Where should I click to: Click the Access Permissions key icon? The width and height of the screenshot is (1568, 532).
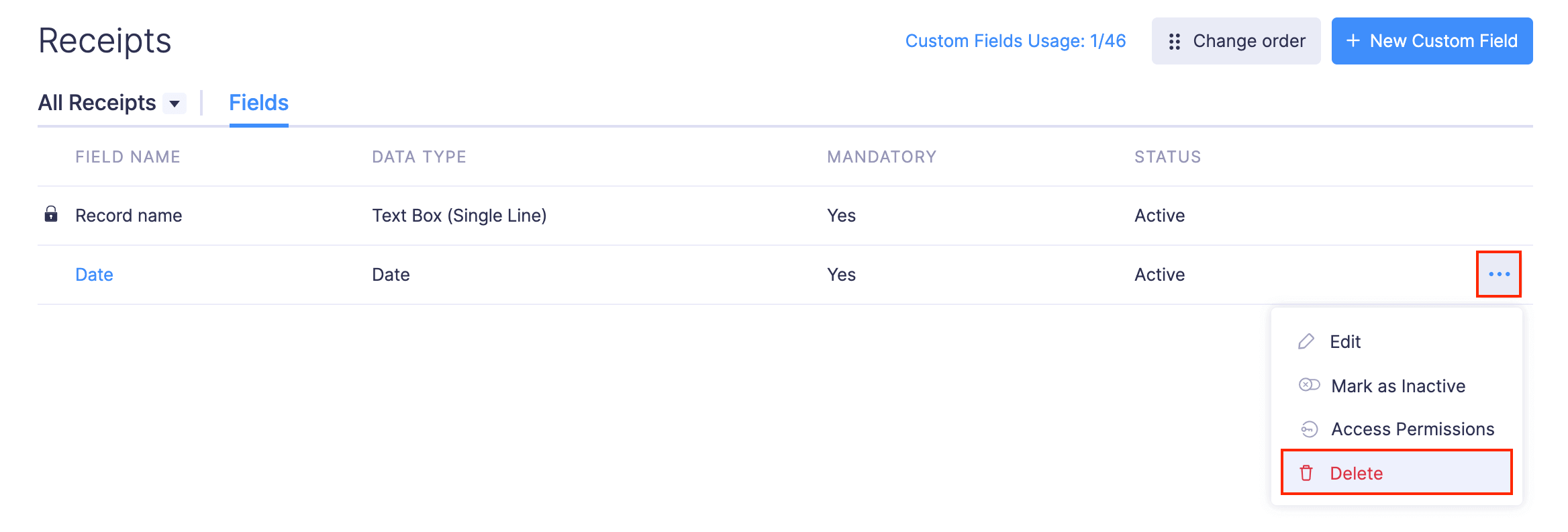(x=1309, y=429)
